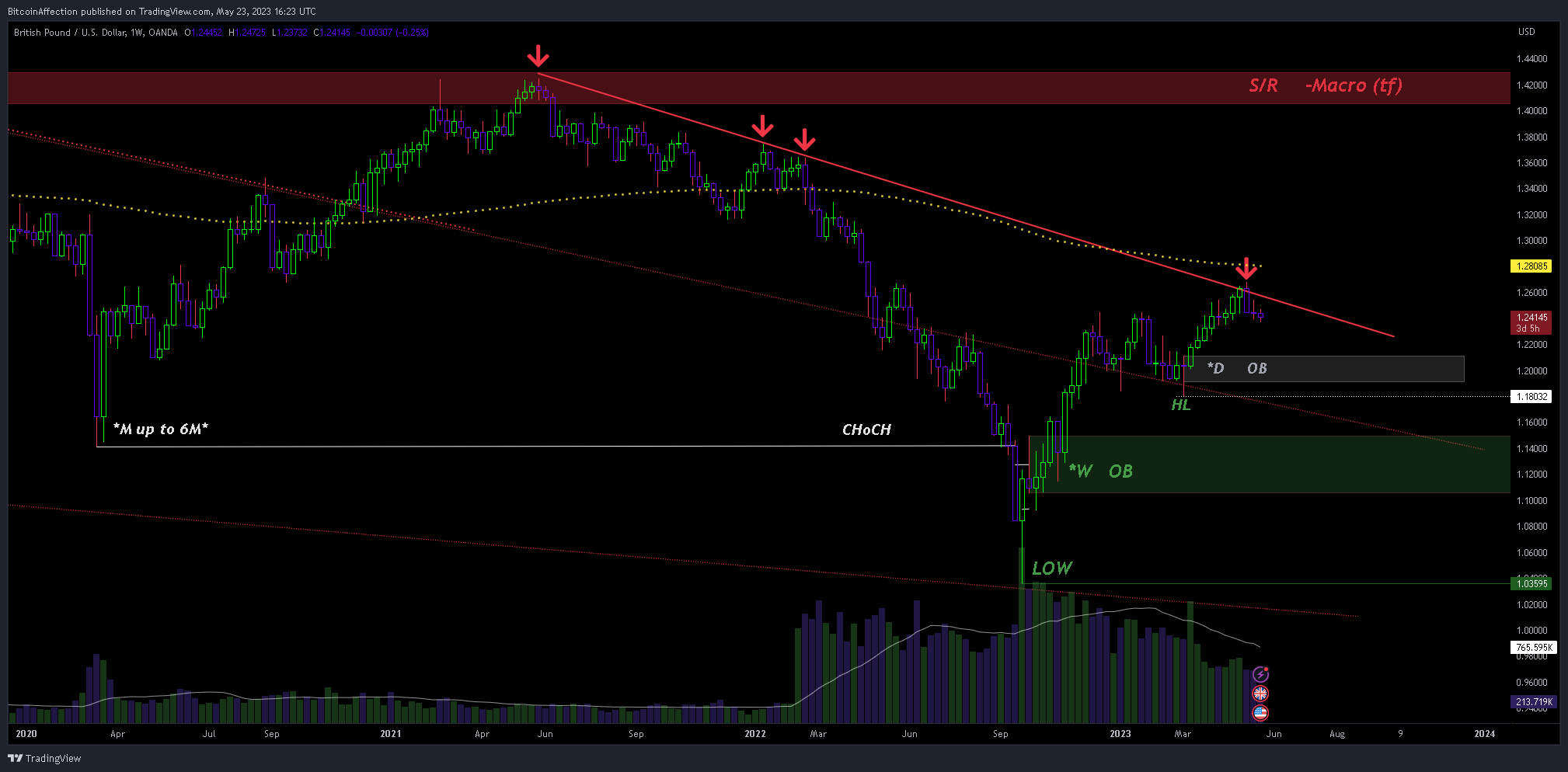Screen dimensions: 1568x772
Task: Click the high value H1.24725
Action: (x=247, y=33)
